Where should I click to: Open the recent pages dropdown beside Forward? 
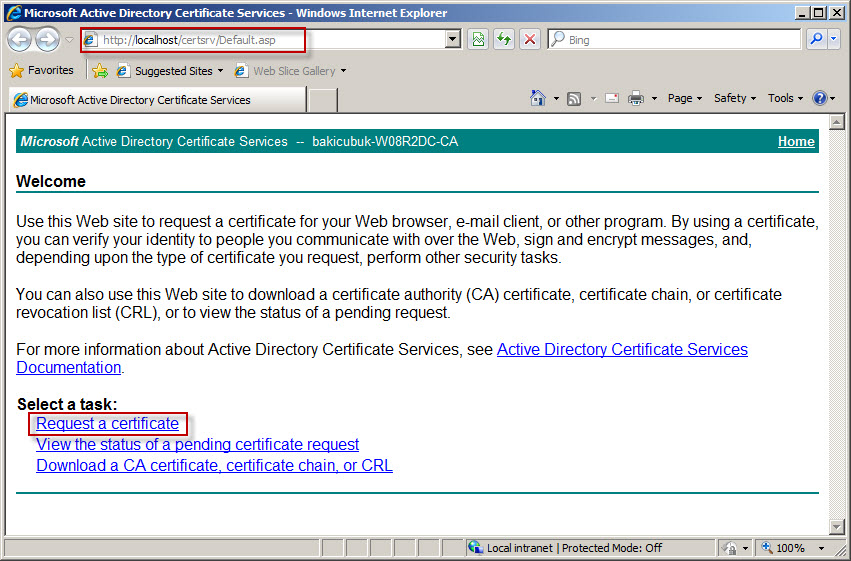point(69,40)
